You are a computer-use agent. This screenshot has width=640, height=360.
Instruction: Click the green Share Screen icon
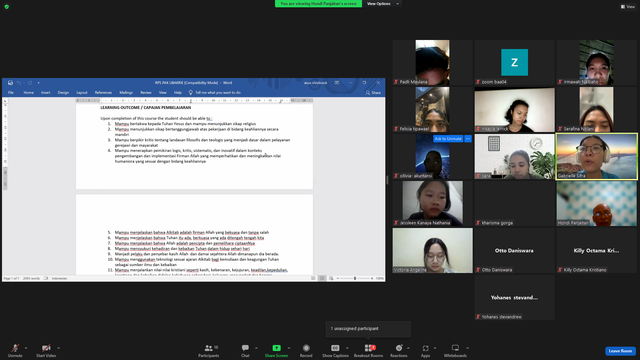pos(276,348)
